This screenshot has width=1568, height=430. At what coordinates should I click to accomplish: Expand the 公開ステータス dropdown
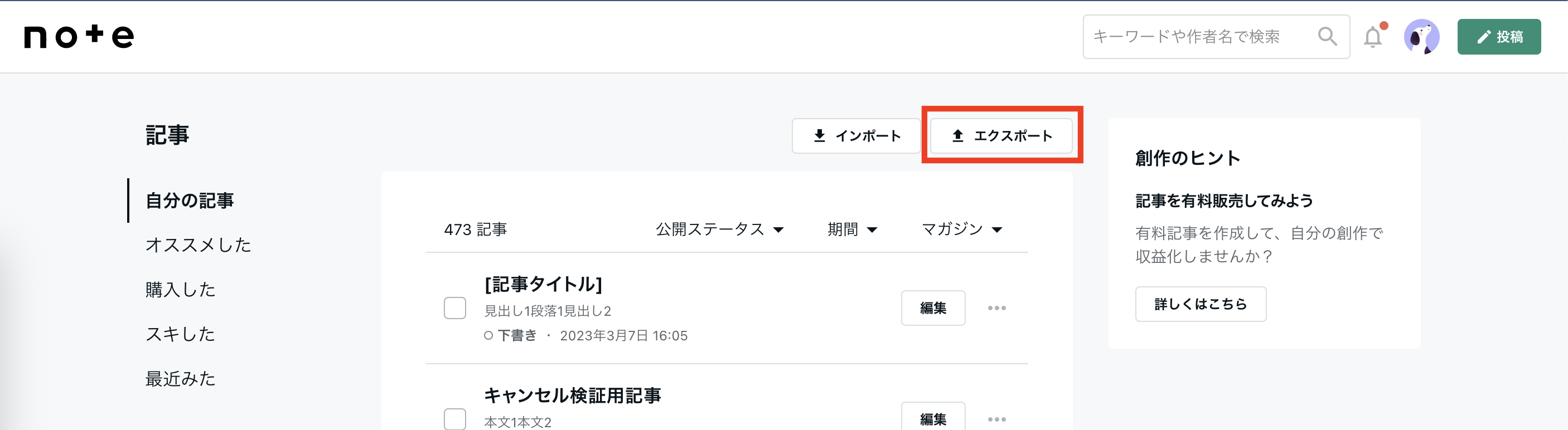[719, 229]
